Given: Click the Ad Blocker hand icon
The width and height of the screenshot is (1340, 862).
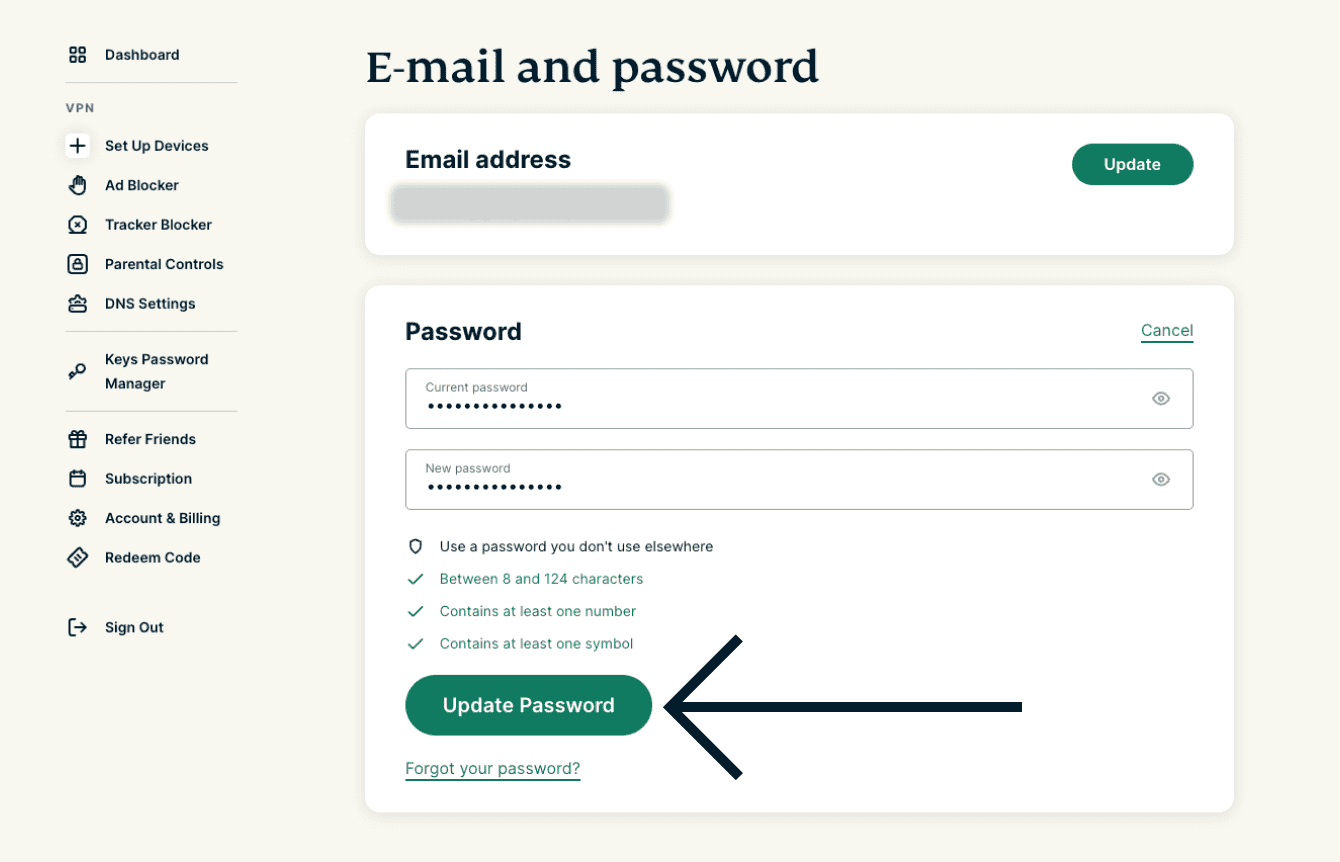Looking at the screenshot, I should pos(77,185).
